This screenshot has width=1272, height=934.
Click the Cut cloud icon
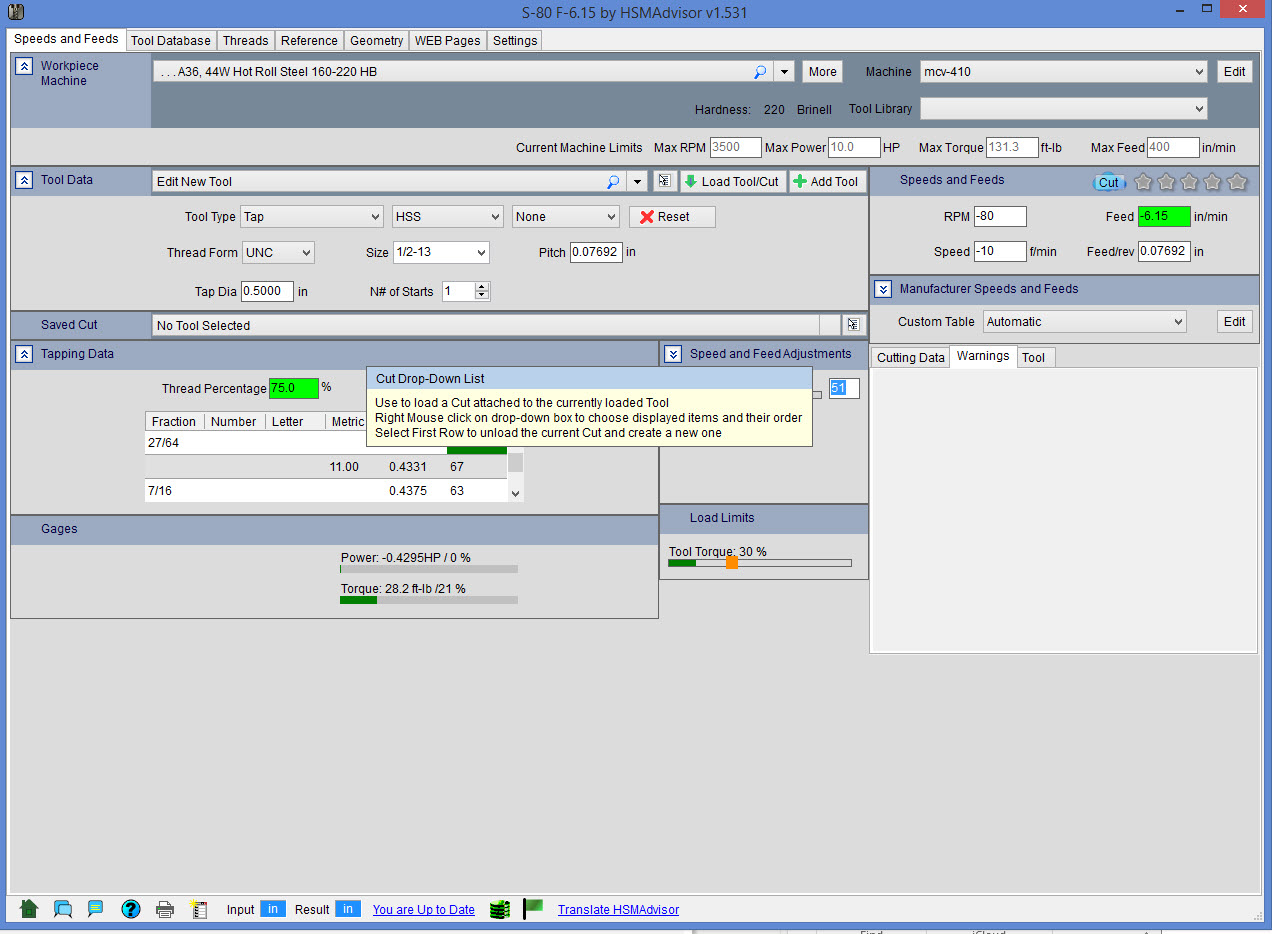click(x=1109, y=182)
